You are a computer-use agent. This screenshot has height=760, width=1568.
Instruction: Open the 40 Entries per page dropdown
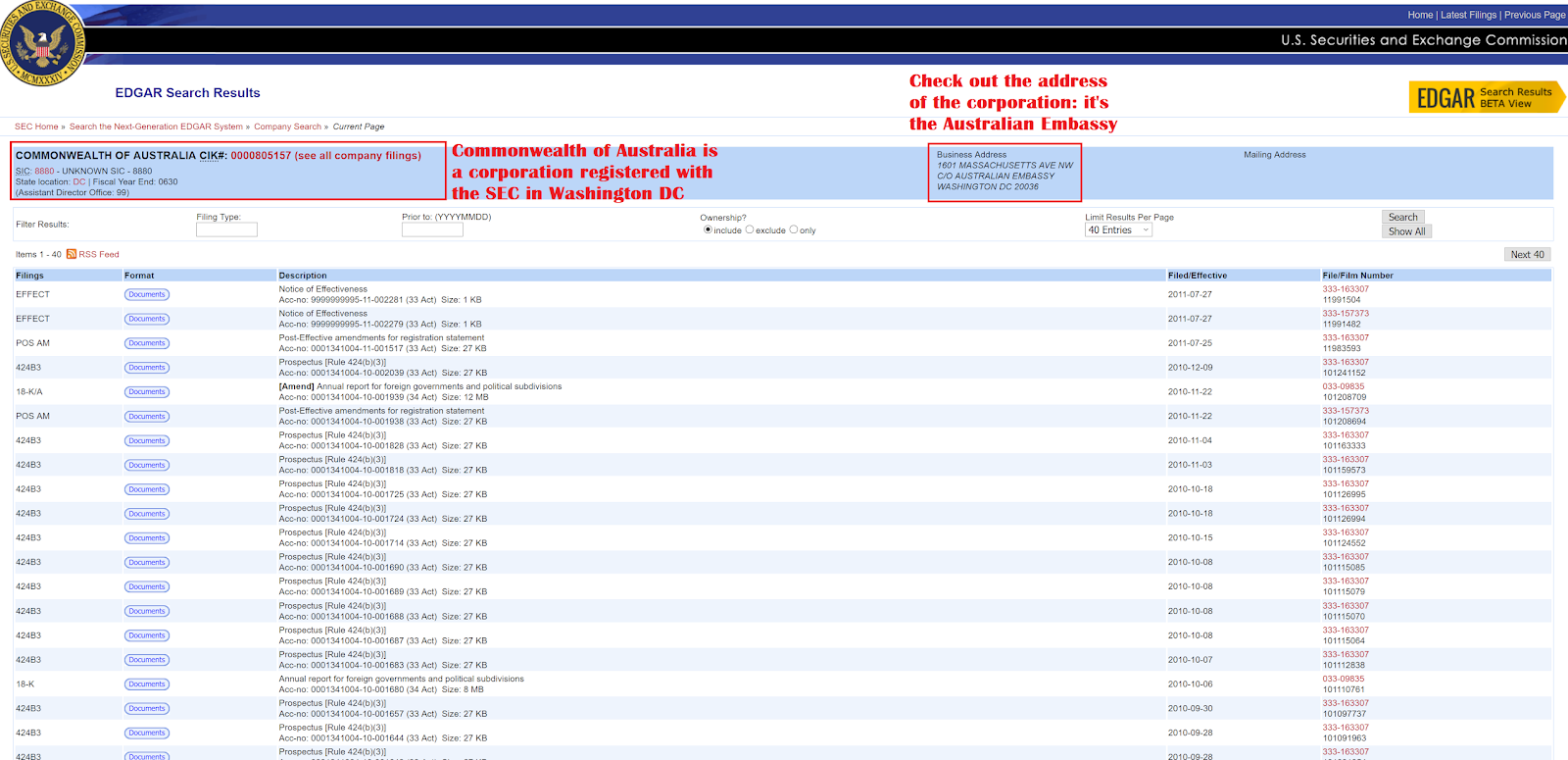[1118, 230]
